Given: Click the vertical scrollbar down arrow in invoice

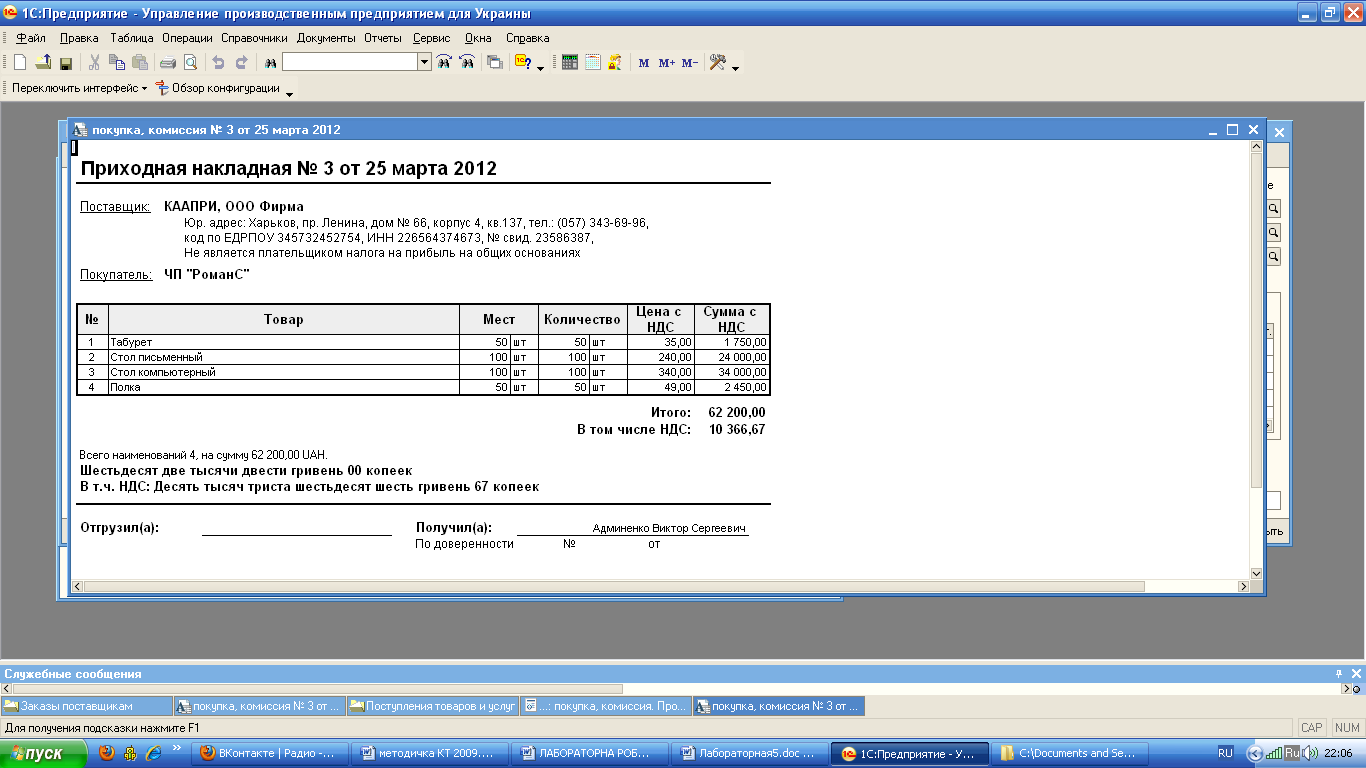Looking at the screenshot, I should point(1257,574).
